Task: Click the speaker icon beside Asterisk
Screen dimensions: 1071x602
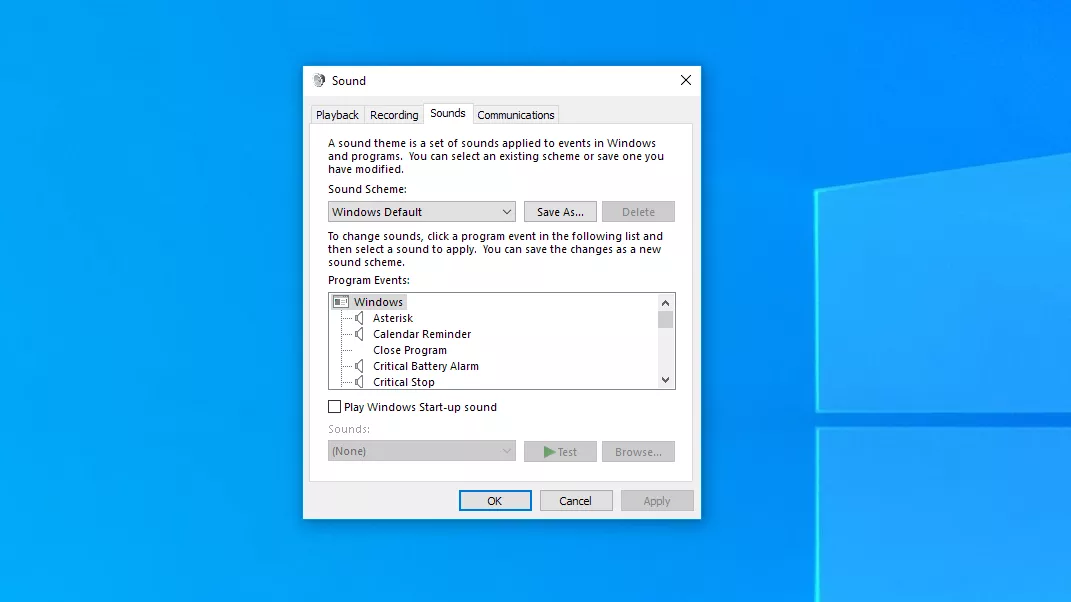Action: 359,318
